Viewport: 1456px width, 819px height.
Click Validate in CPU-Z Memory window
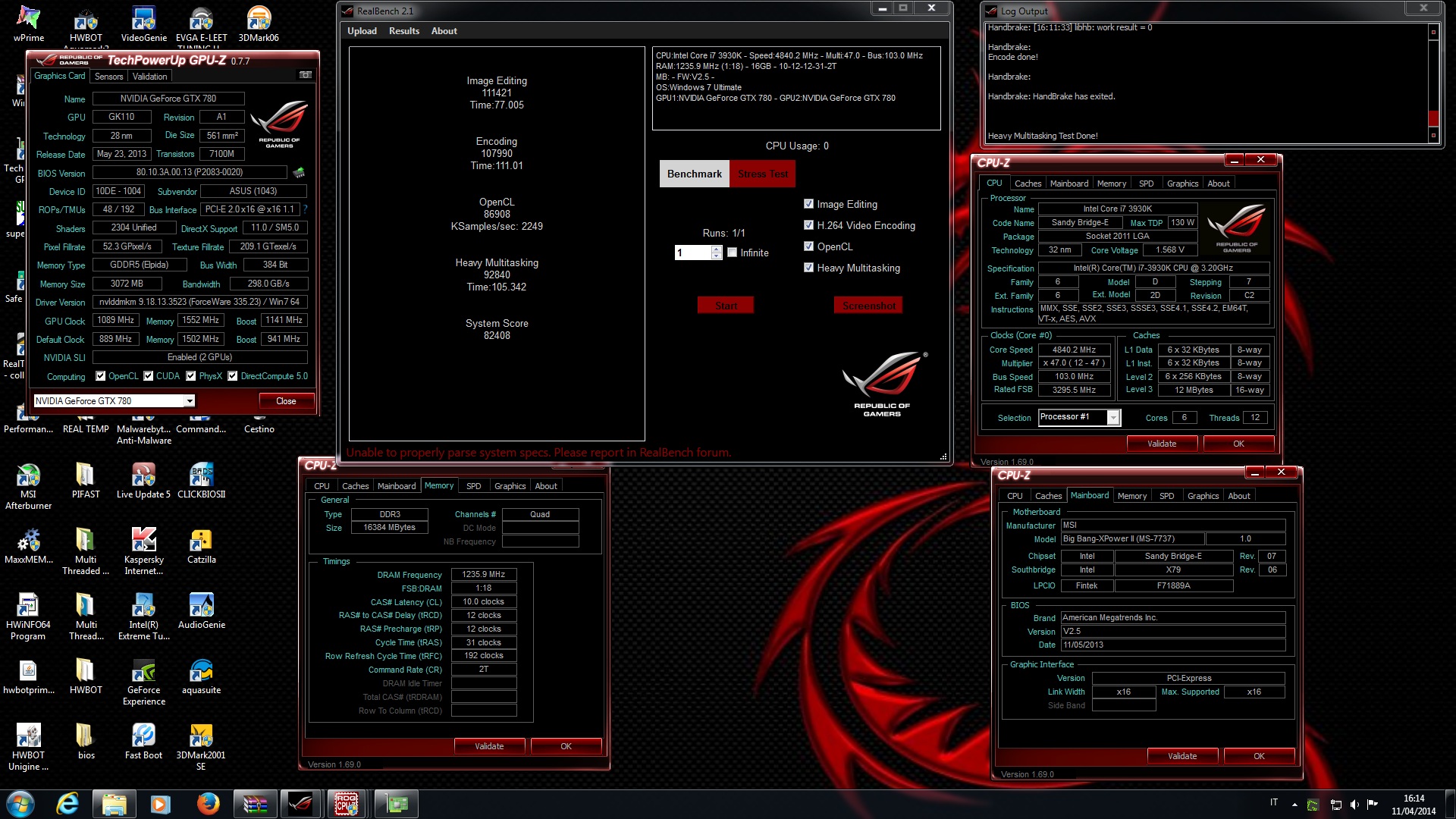click(x=489, y=746)
